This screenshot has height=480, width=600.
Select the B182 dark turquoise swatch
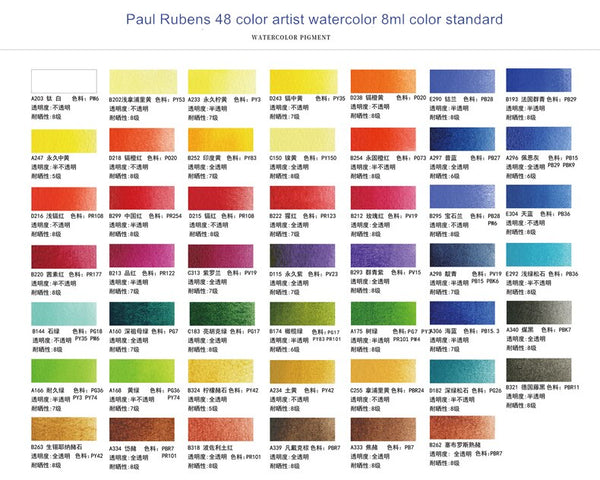pyautogui.click(x=460, y=370)
